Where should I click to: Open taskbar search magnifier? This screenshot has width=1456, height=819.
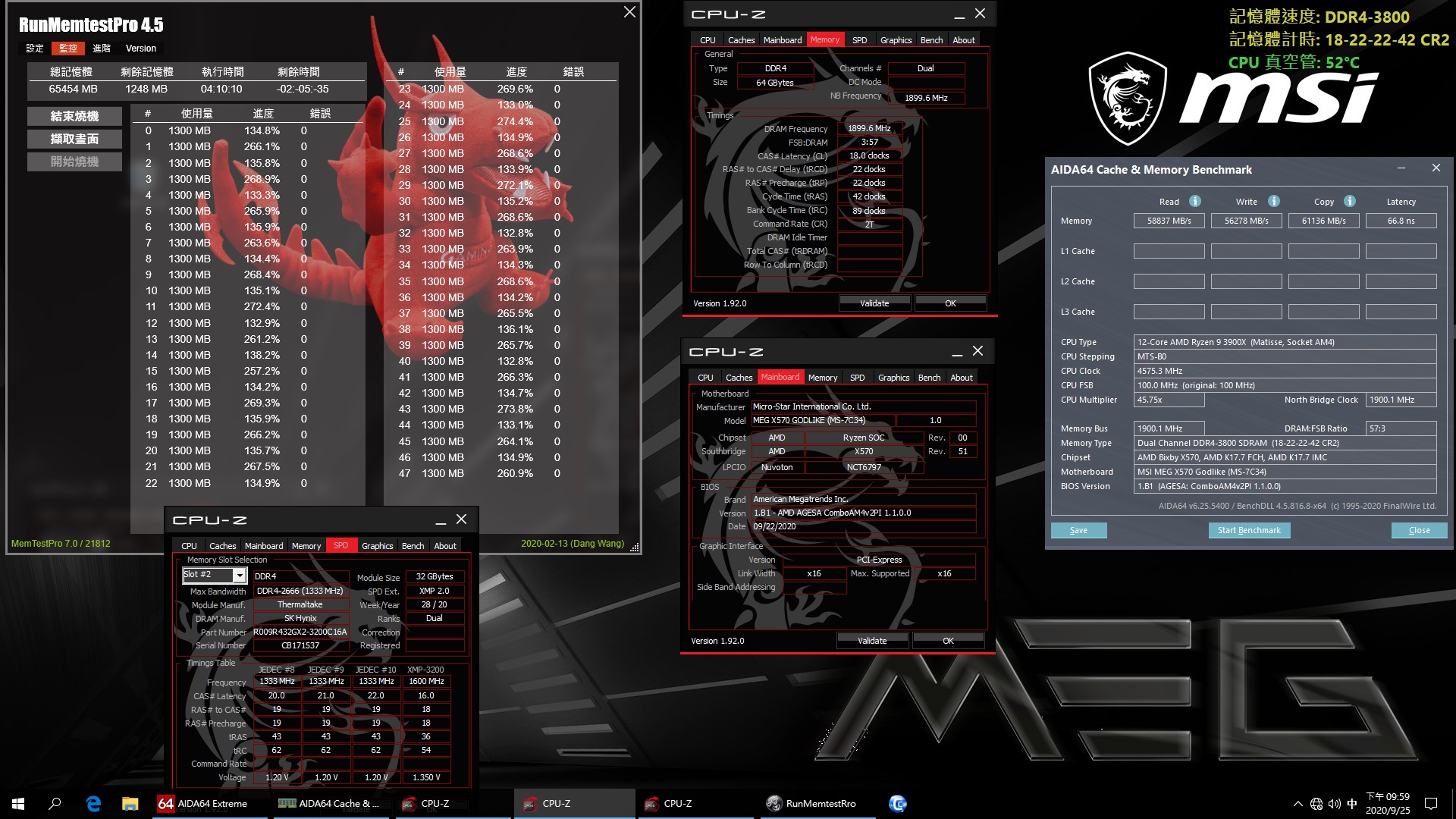pos(55,804)
